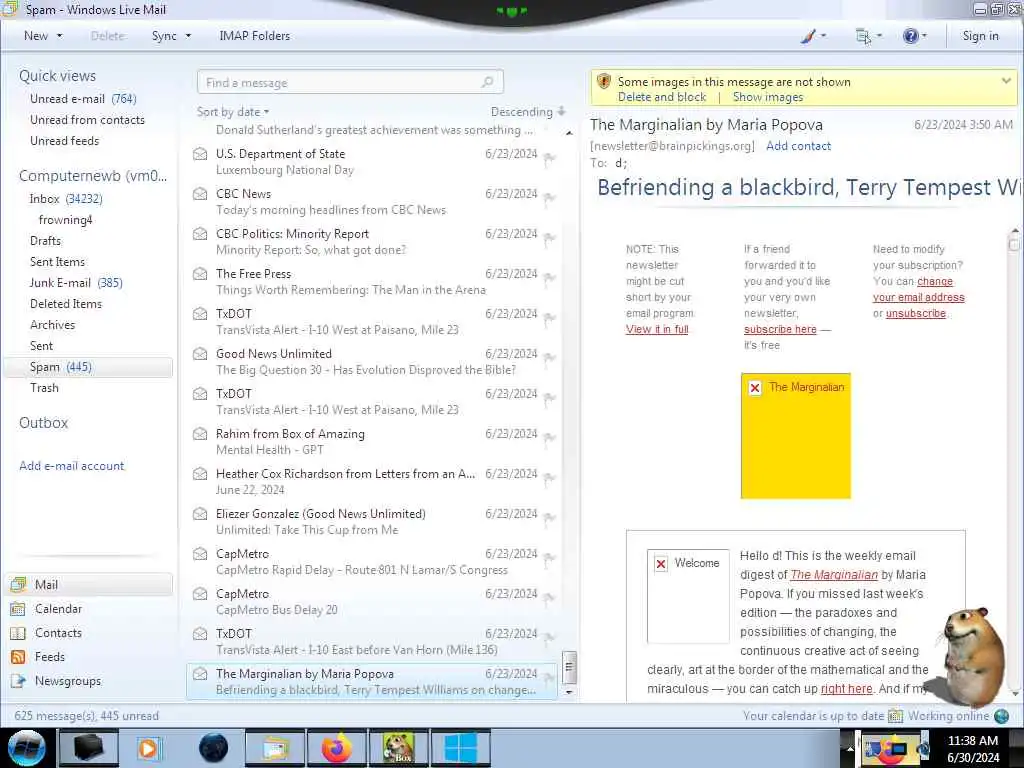
Task: Select Unread from contacts quick view
Action: click(x=88, y=120)
